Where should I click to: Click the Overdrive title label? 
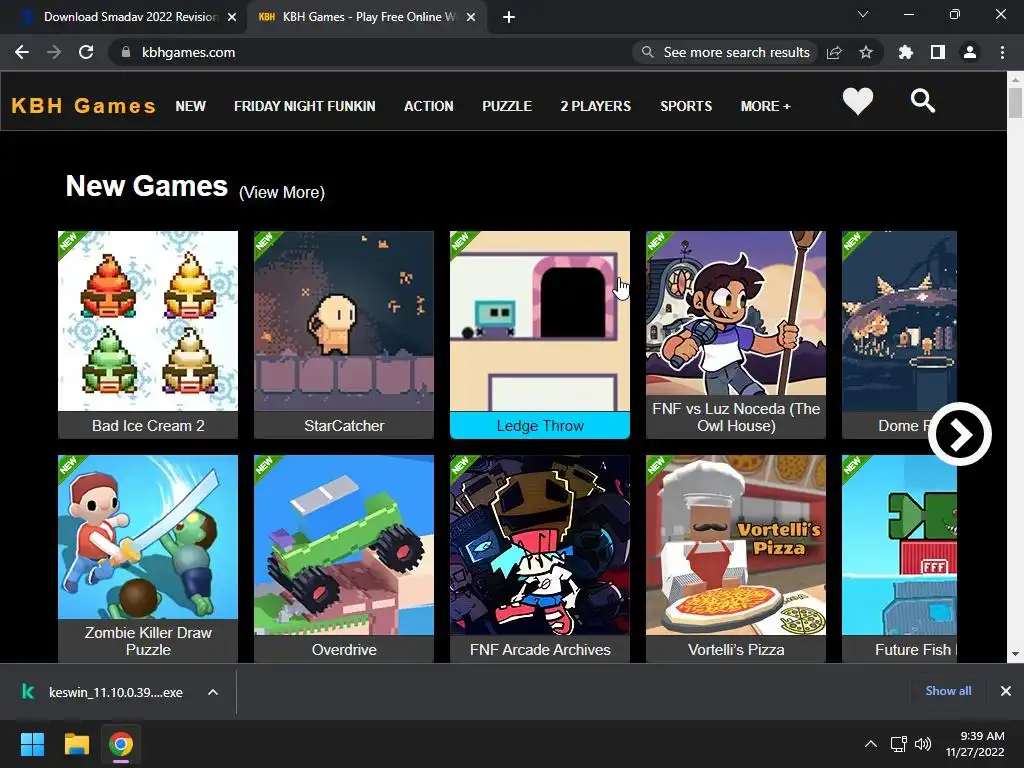pos(344,650)
